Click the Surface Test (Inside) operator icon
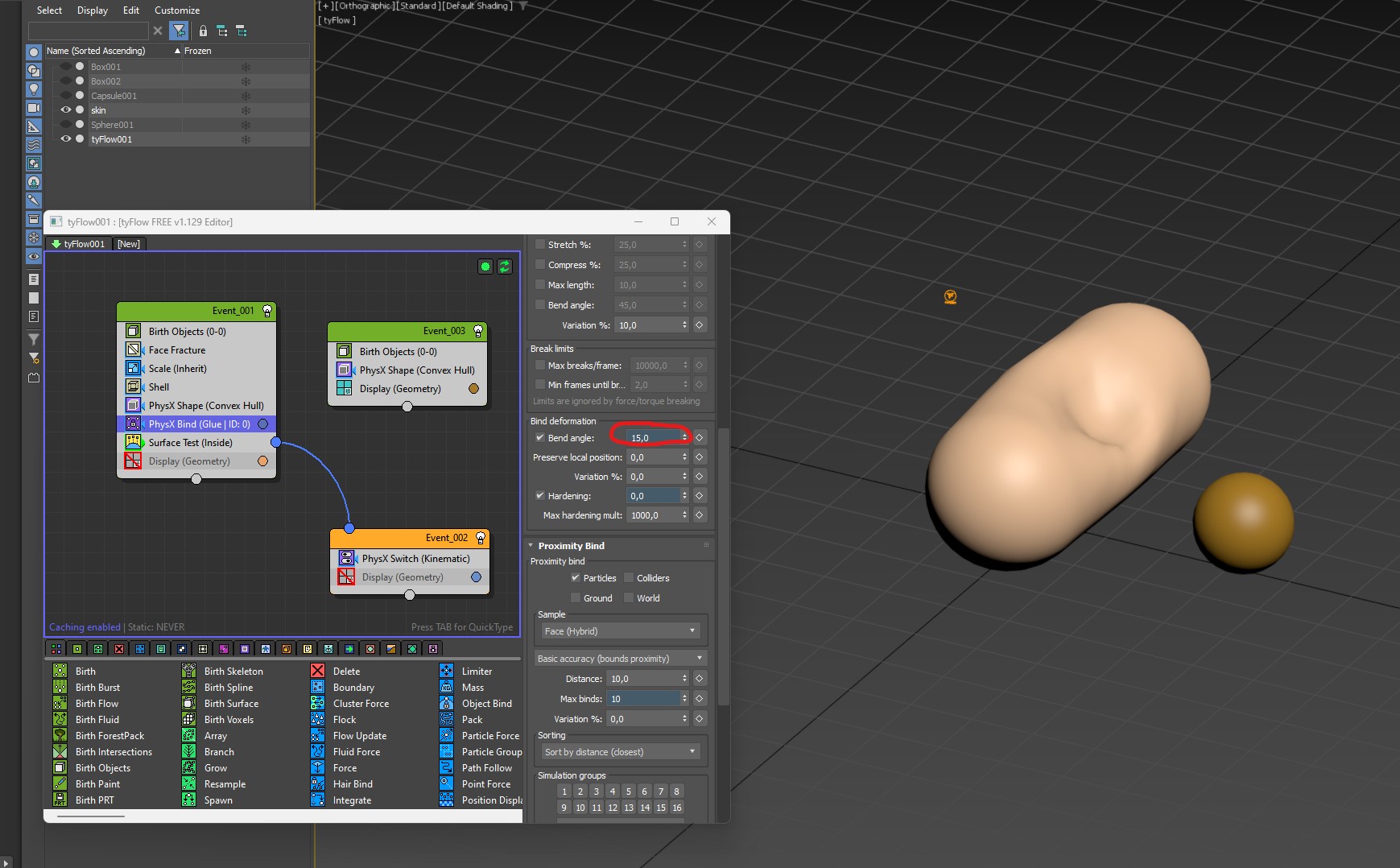 (x=134, y=442)
